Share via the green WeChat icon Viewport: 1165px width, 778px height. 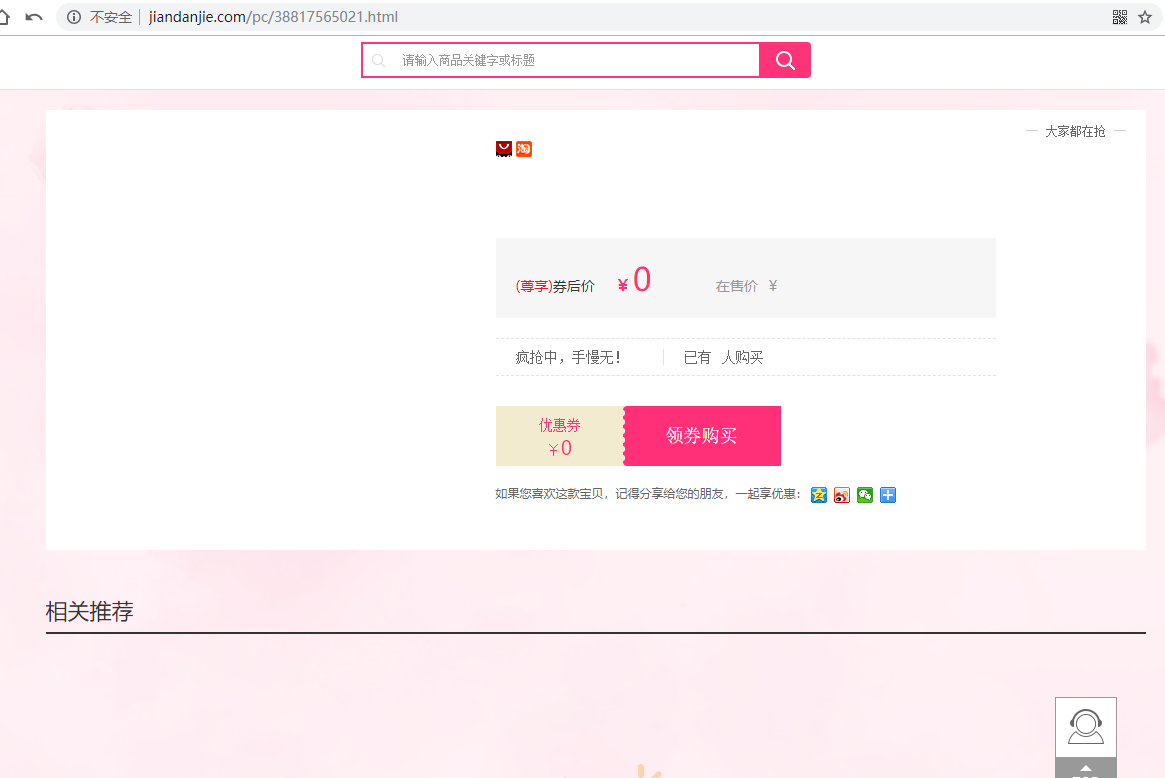pos(865,495)
